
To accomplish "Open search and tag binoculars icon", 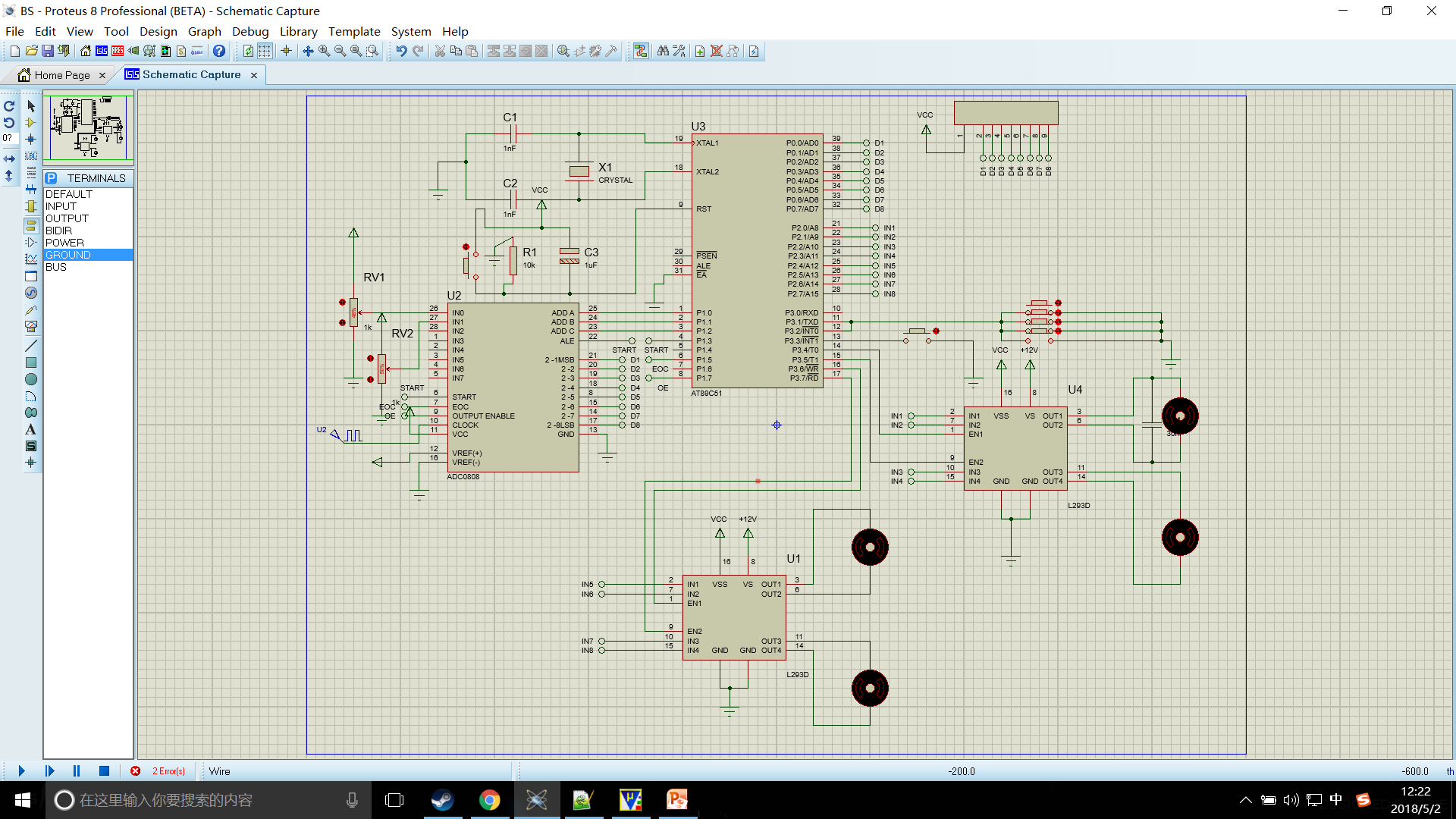I will (x=664, y=51).
